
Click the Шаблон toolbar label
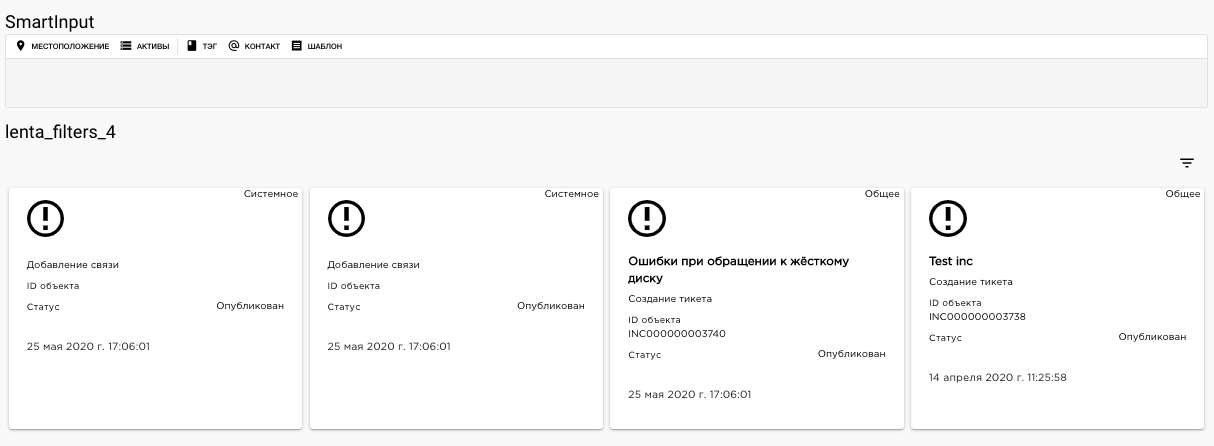[325, 47]
